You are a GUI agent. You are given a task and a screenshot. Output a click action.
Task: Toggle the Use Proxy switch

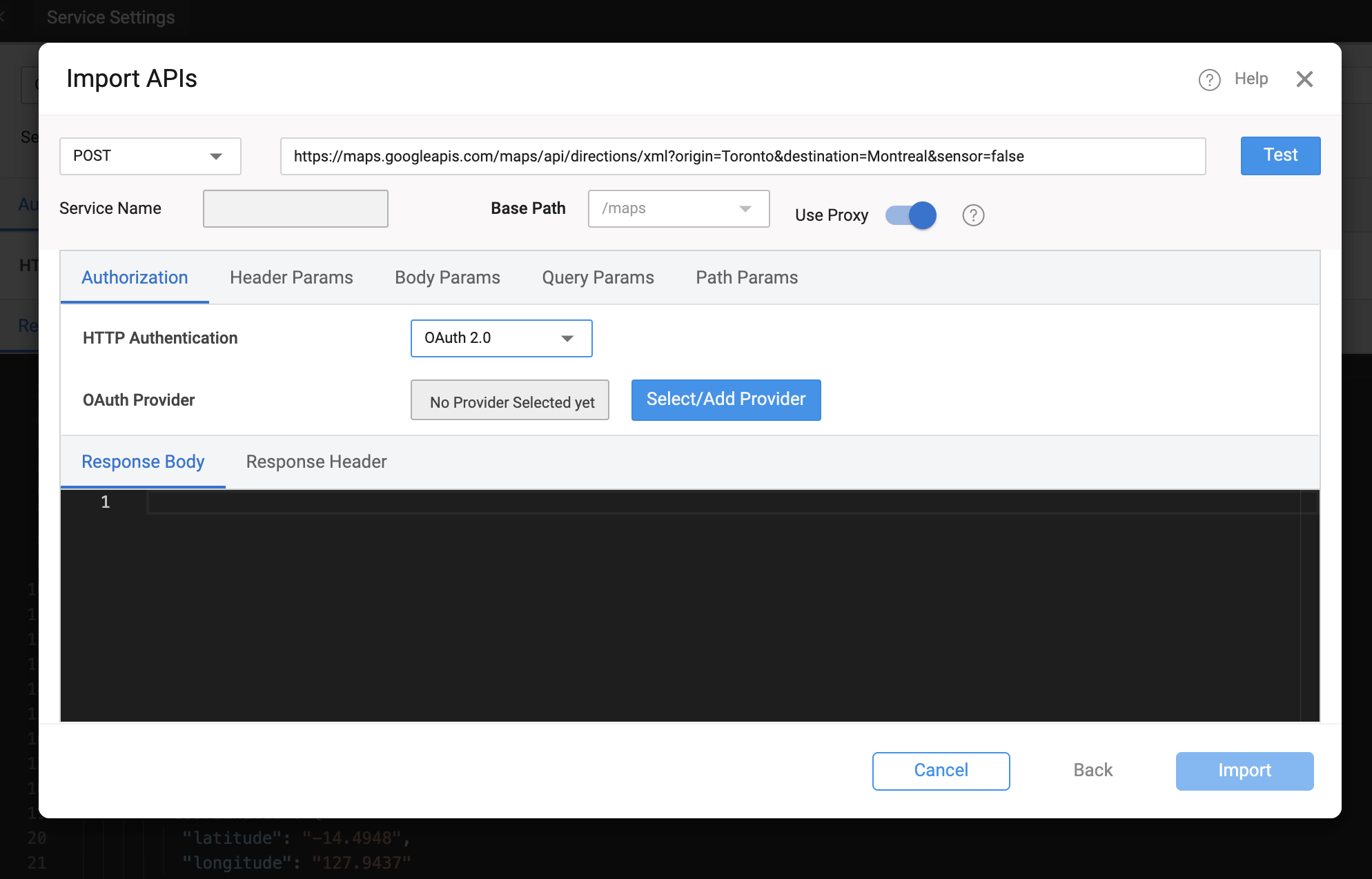tap(911, 215)
